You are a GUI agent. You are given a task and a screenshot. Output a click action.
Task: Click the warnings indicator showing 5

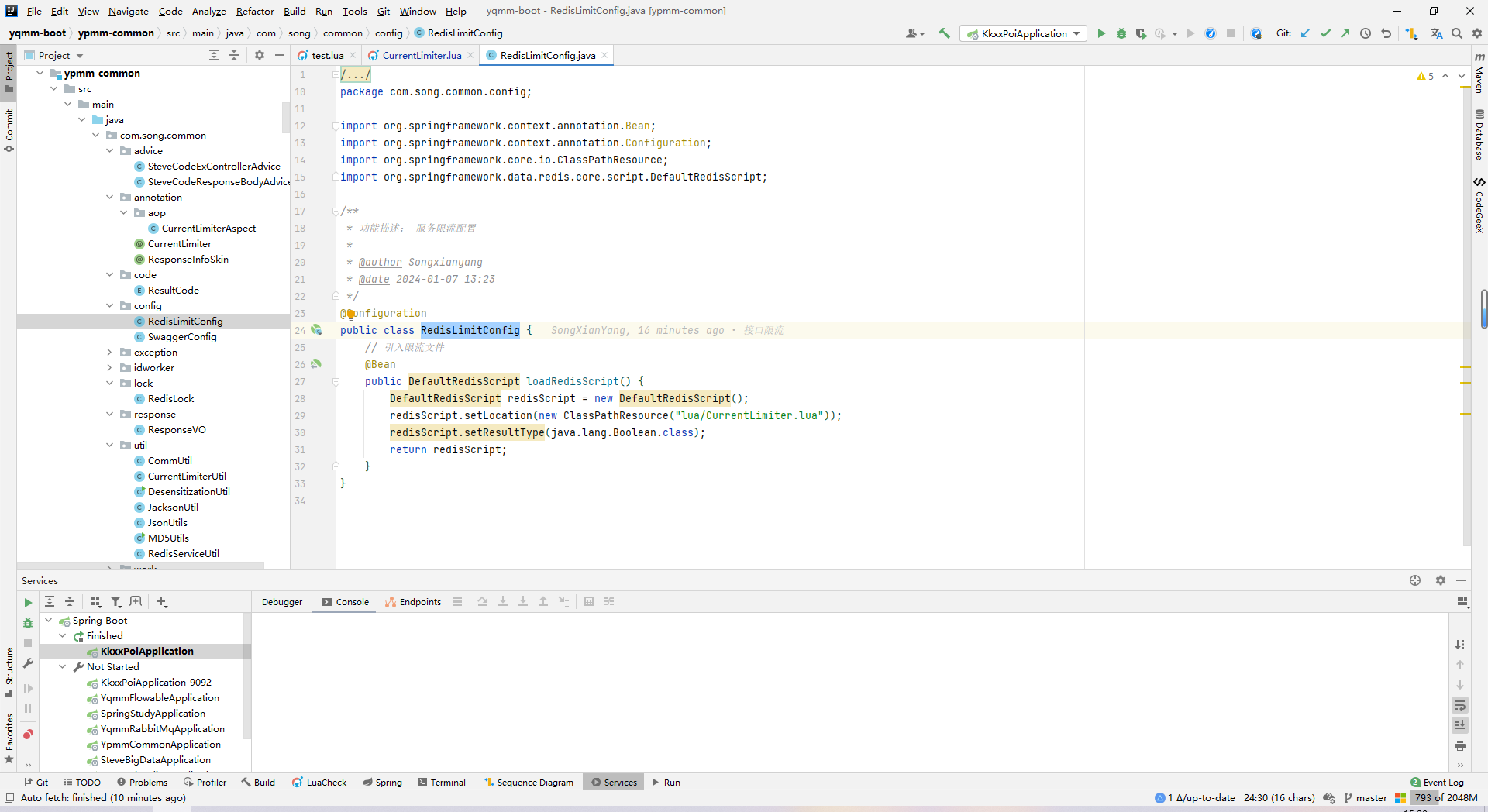click(1425, 76)
